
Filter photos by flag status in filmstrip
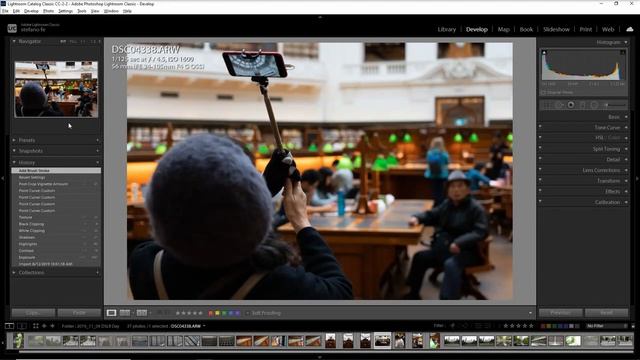coord(452,326)
